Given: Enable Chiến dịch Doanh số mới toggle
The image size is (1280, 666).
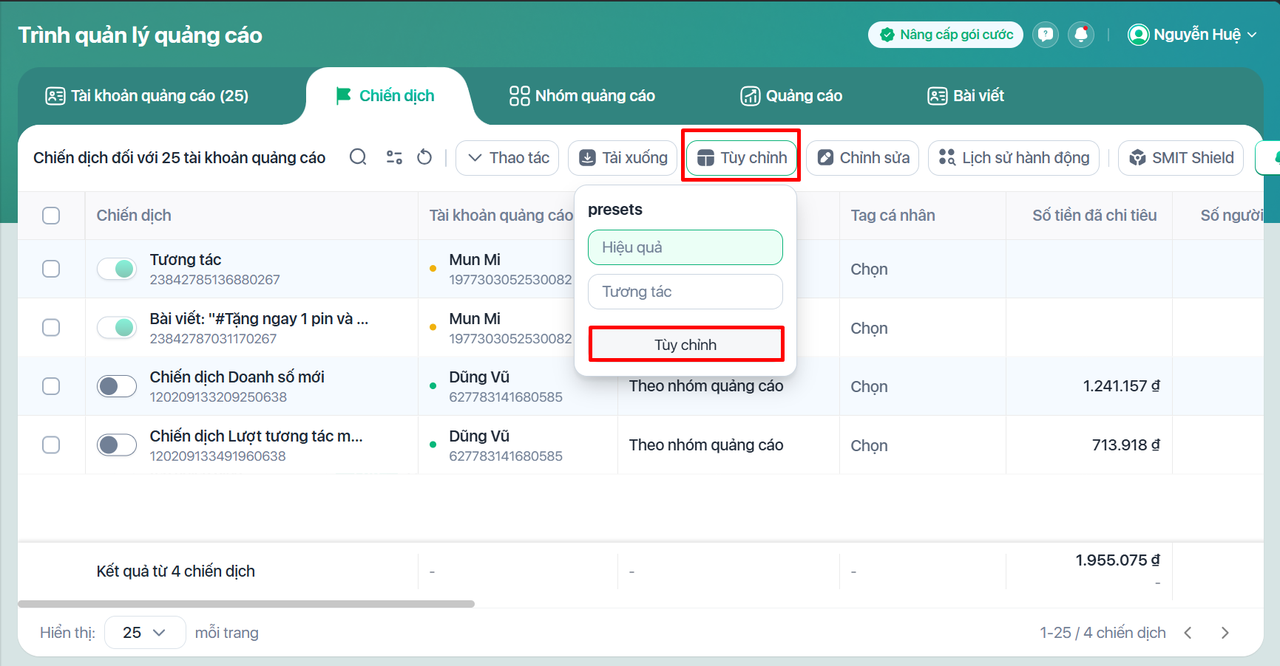Looking at the screenshot, I should [117, 386].
